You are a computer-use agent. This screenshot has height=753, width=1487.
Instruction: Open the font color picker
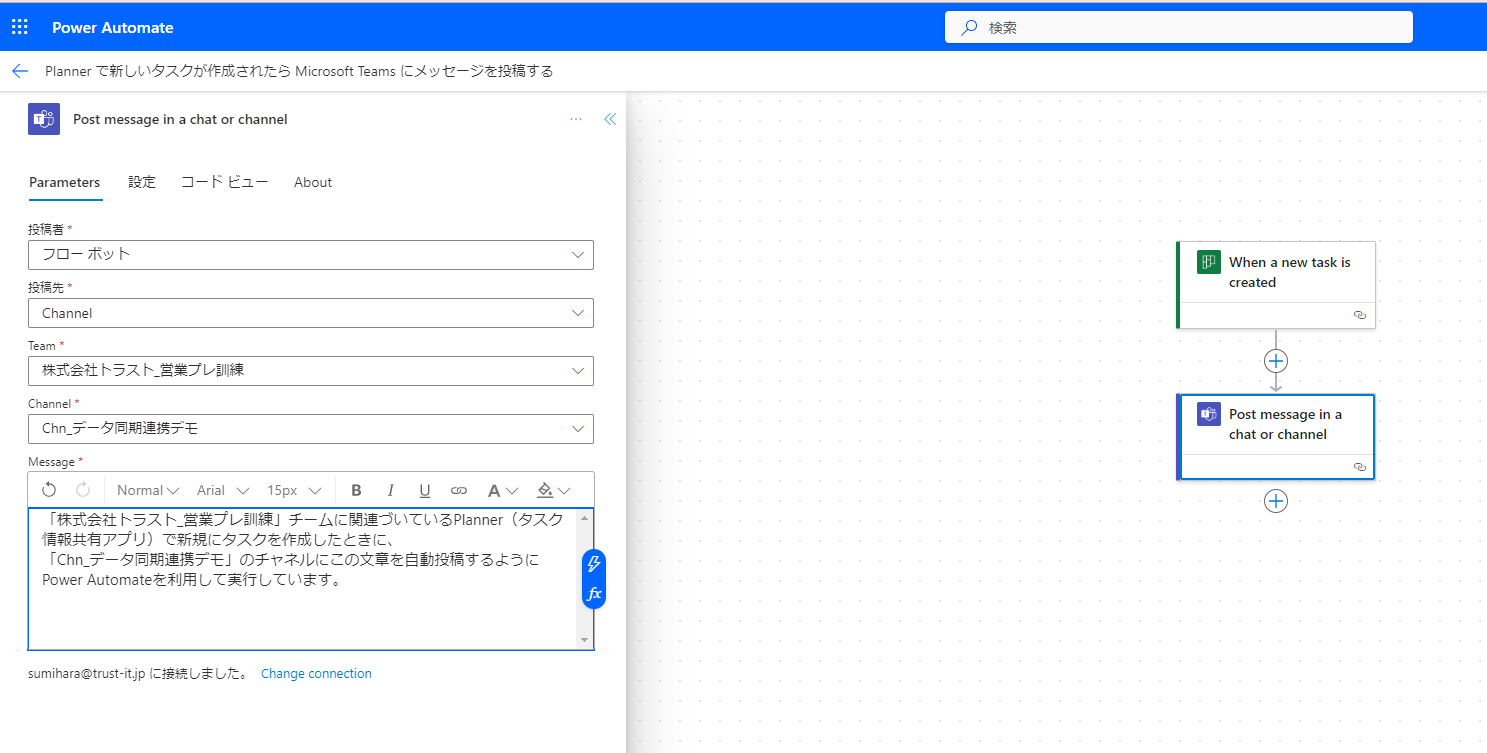point(502,490)
